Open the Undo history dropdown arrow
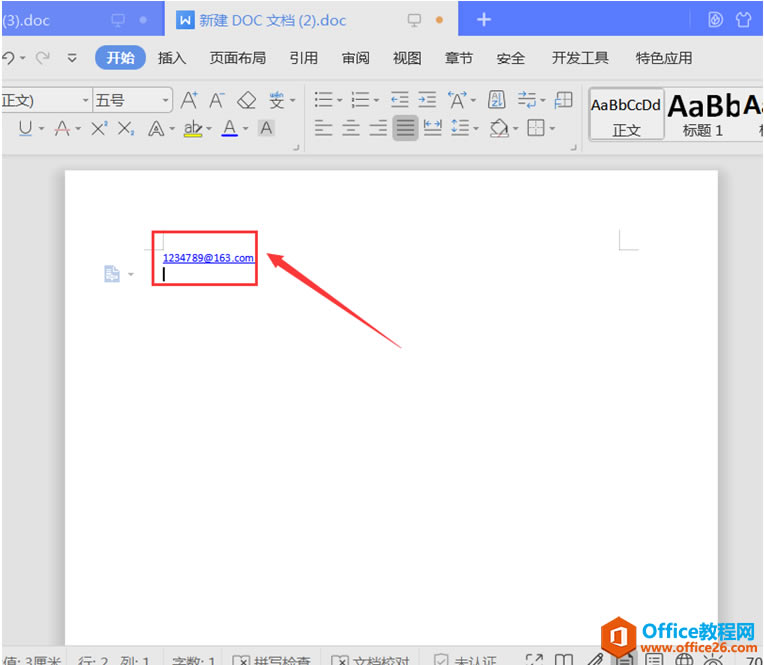The image size is (764, 665). tap(23, 58)
